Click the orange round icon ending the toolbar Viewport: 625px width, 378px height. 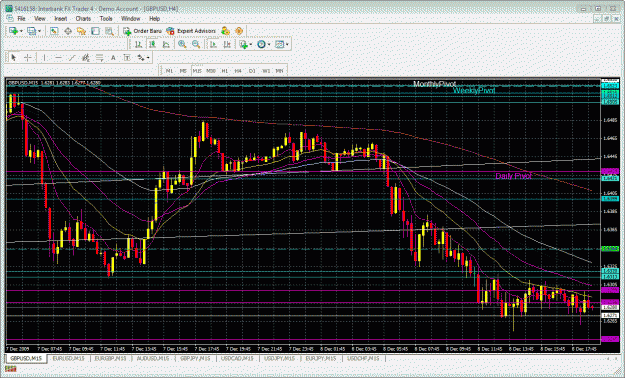[239, 31]
